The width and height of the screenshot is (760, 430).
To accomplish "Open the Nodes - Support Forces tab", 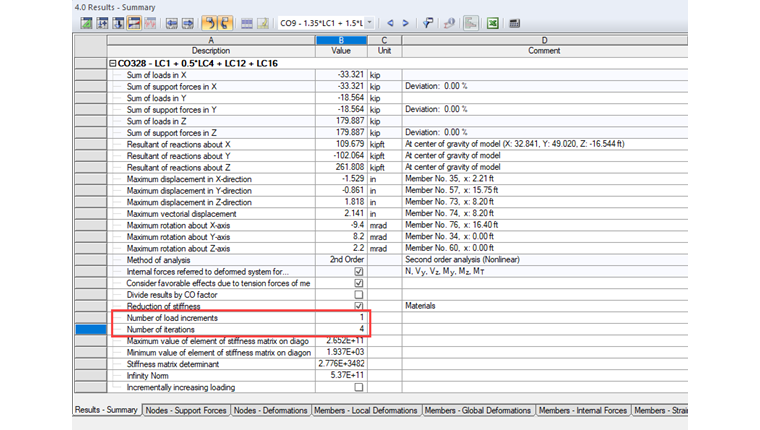I will (x=186, y=410).
